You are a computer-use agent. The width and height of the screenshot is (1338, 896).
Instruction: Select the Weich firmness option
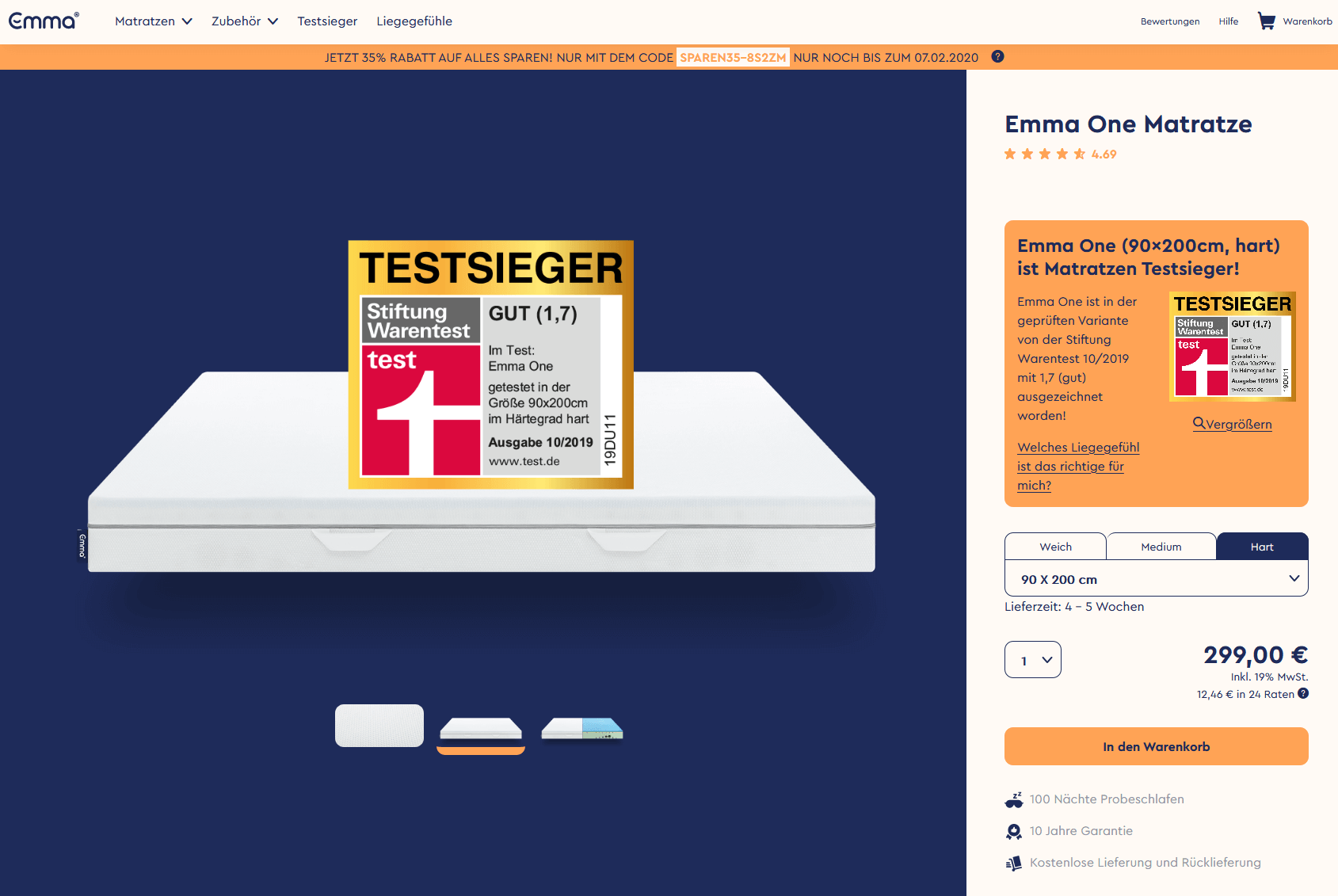[x=1055, y=547]
